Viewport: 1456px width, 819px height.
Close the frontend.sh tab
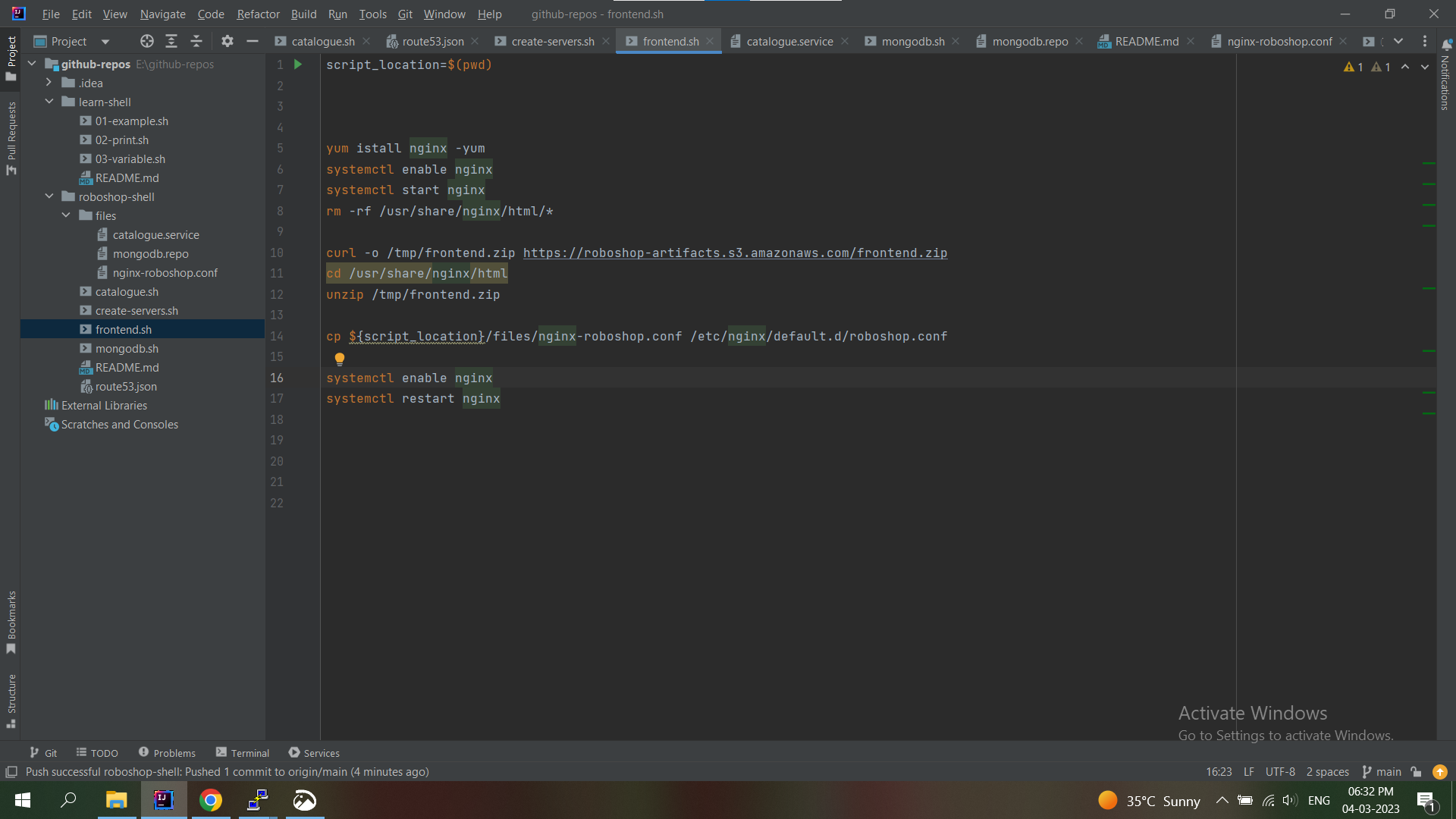coord(710,42)
